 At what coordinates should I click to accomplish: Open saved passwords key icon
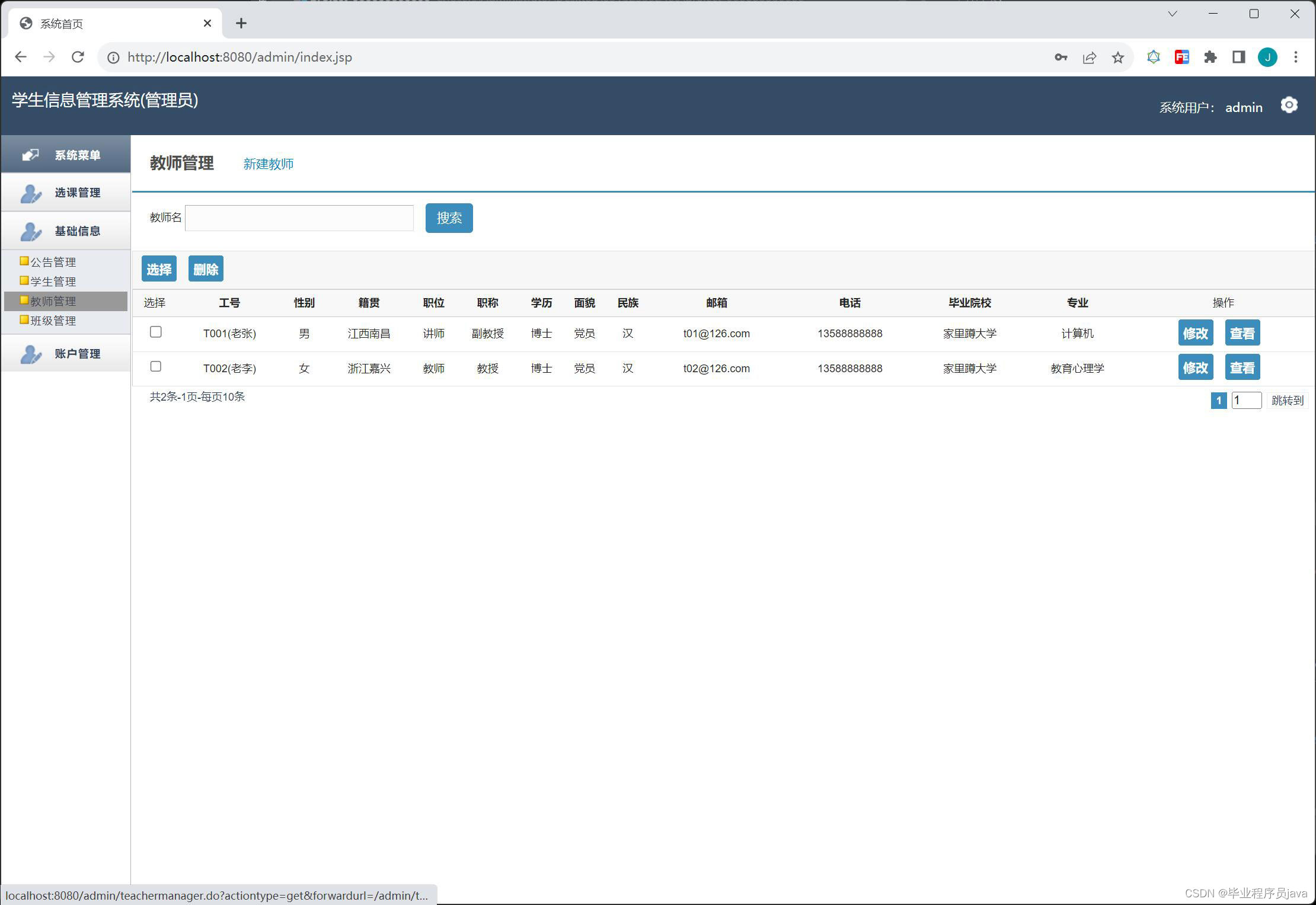(x=1061, y=57)
